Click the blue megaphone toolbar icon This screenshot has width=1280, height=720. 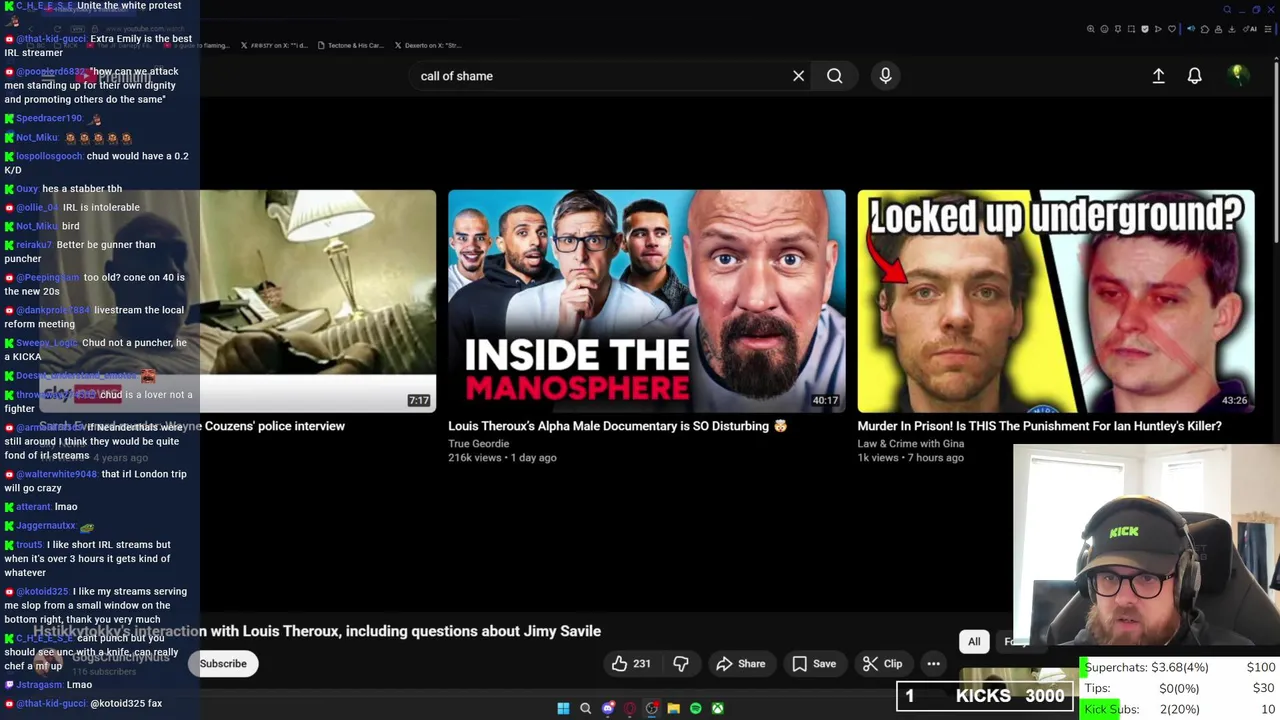pyautogui.click(x=1191, y=29)
